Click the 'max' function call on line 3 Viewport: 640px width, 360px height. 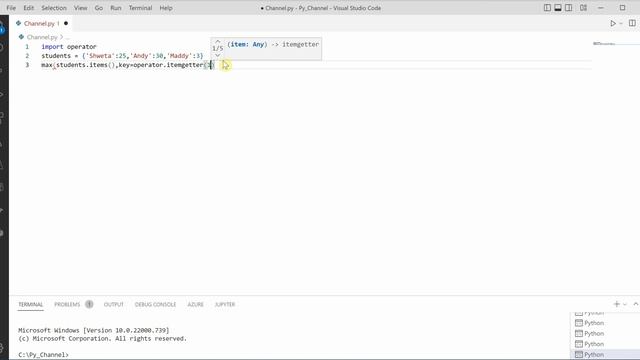point(47,65)
